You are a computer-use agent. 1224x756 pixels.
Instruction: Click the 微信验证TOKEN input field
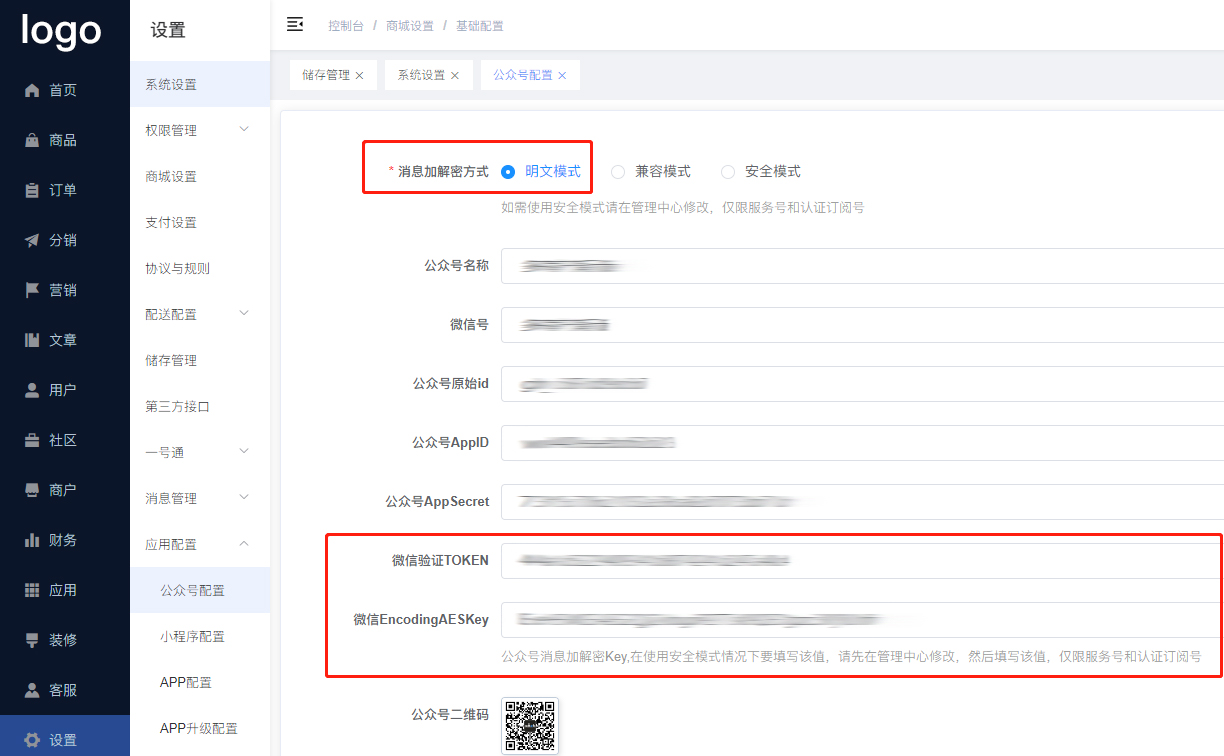coord(860,561)
